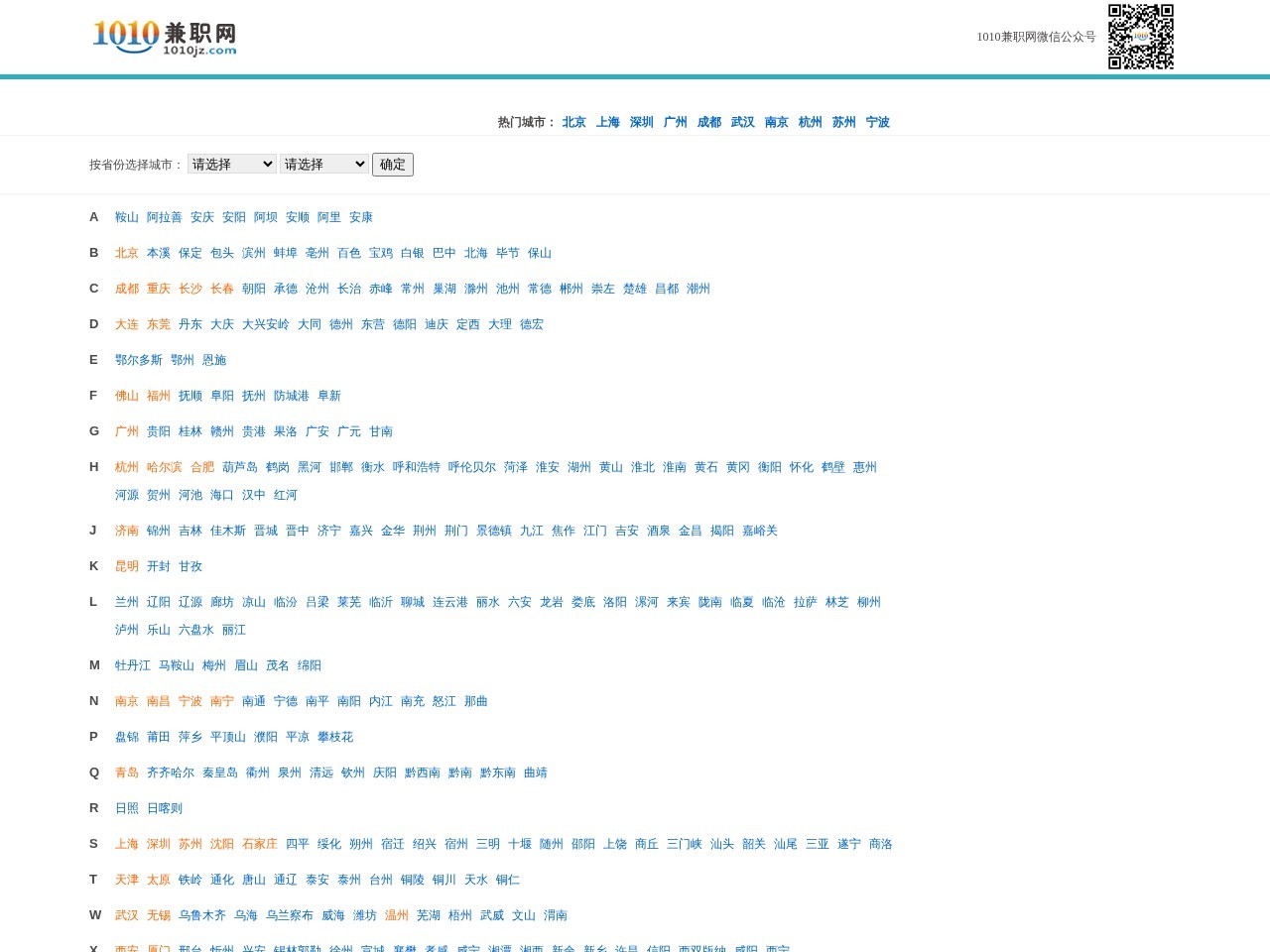
Task: Select 南昌 under letter N
Action: (x=158, y=701)
